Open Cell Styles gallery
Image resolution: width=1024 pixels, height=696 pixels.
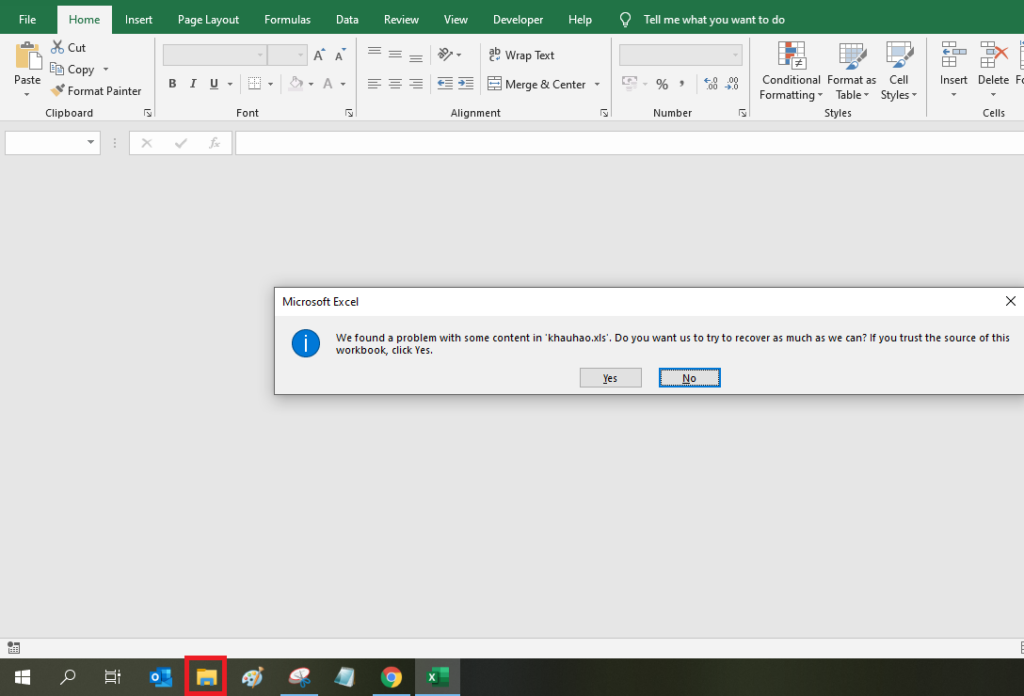[898, 70]
